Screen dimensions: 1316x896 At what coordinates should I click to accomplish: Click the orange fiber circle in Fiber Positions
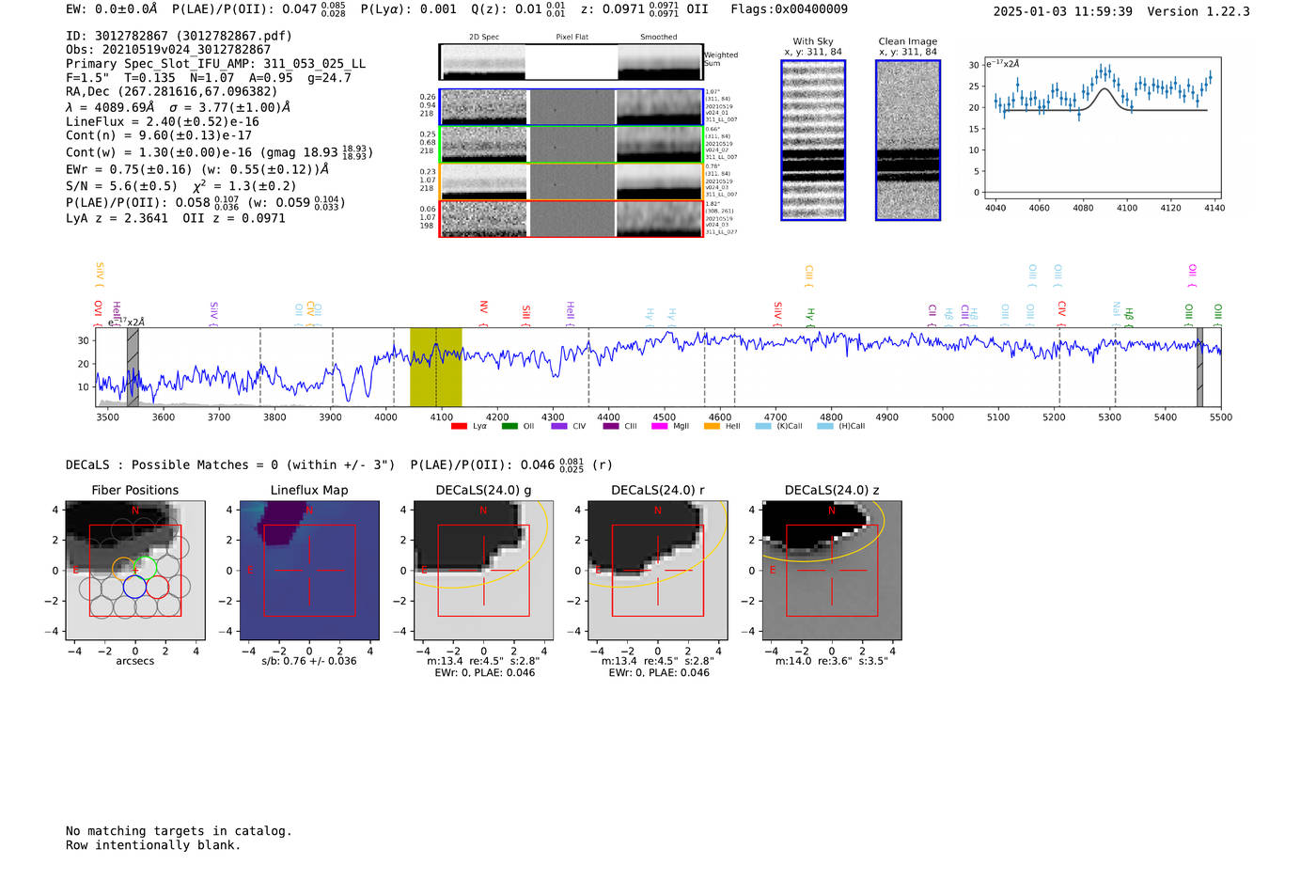pyautogui.click(x=123, y=568)
